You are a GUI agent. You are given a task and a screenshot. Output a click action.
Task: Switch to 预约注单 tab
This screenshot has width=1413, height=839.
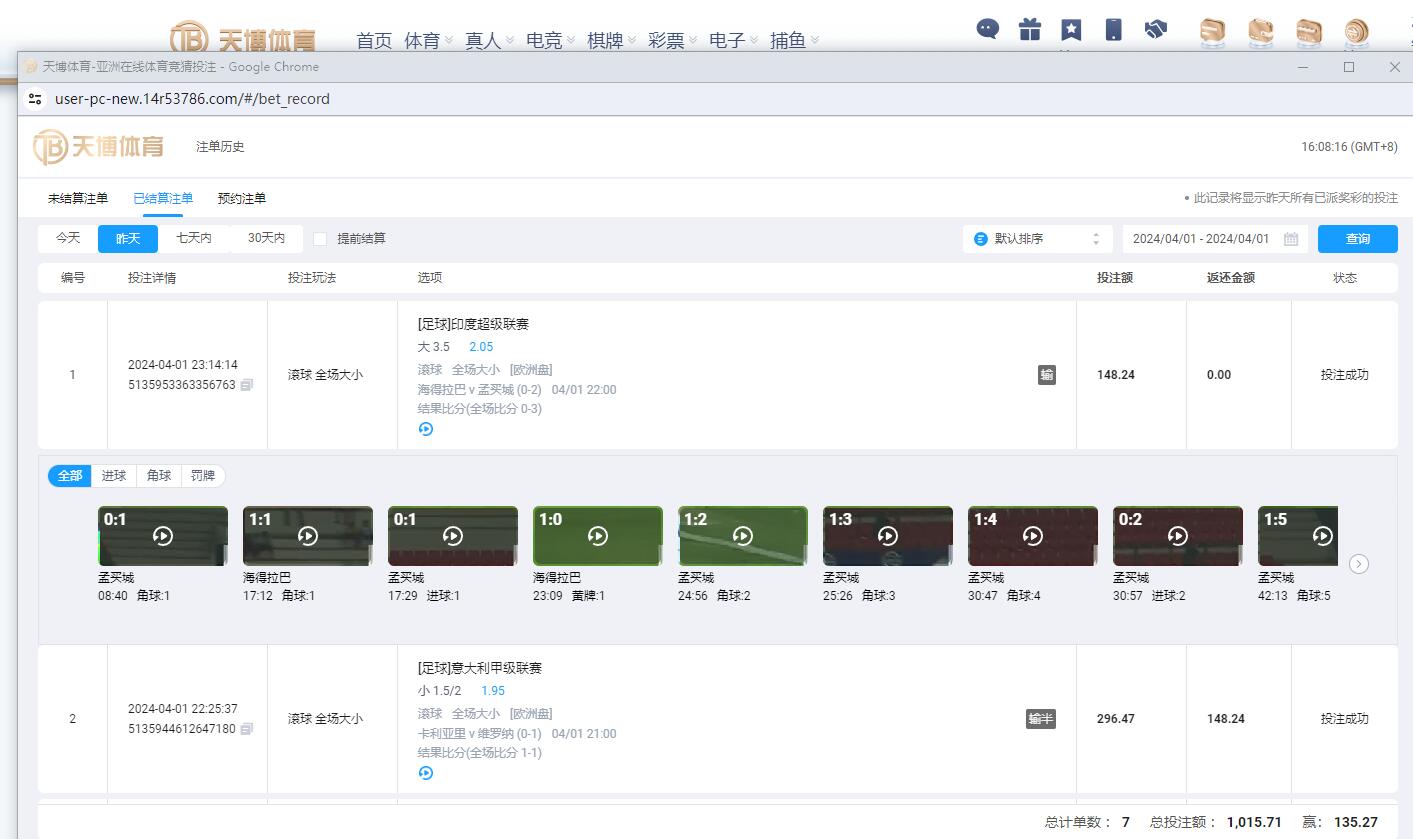pos(242,199)
